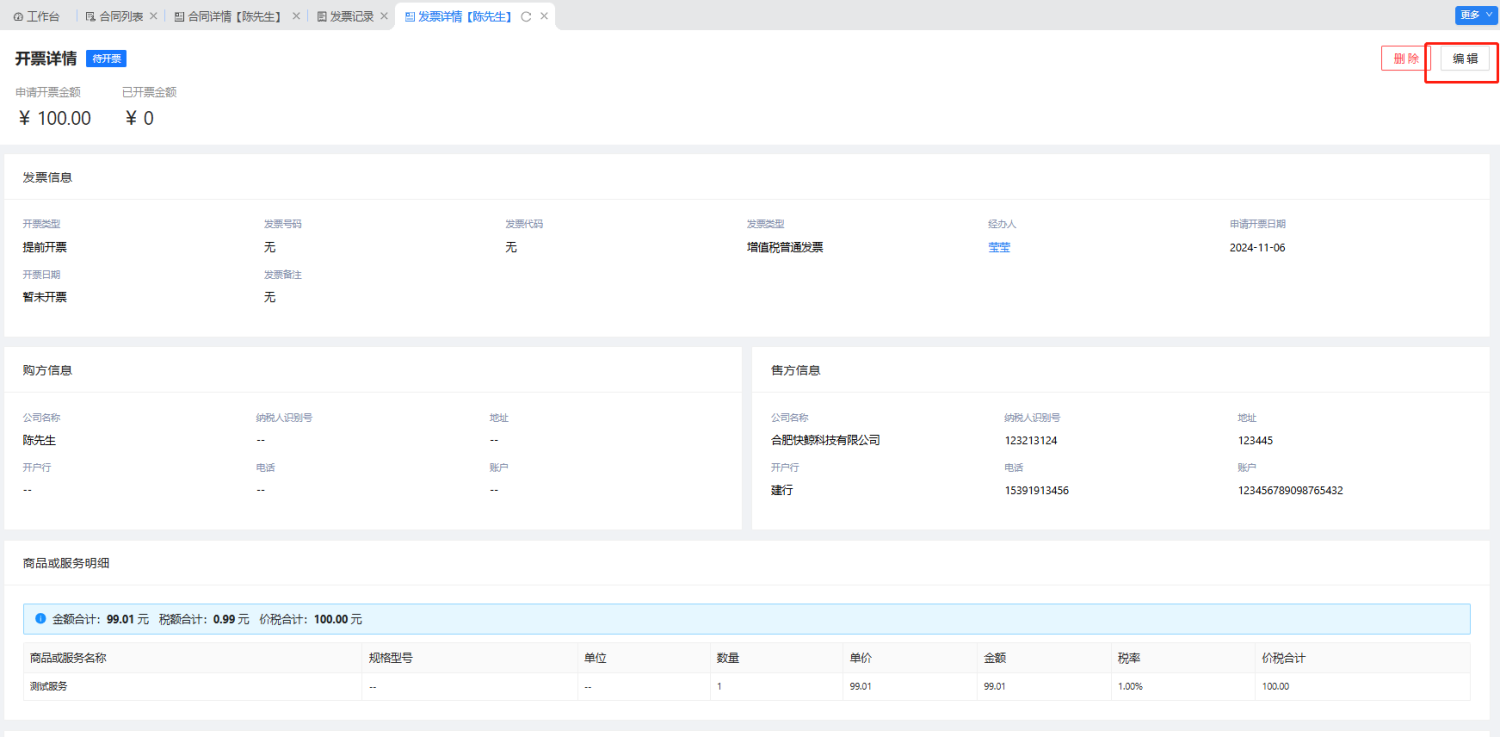The image size is (1500, 737).
Task: Close the 发票记录 tab
Action: pyautogui.click(x=384, y=17)
